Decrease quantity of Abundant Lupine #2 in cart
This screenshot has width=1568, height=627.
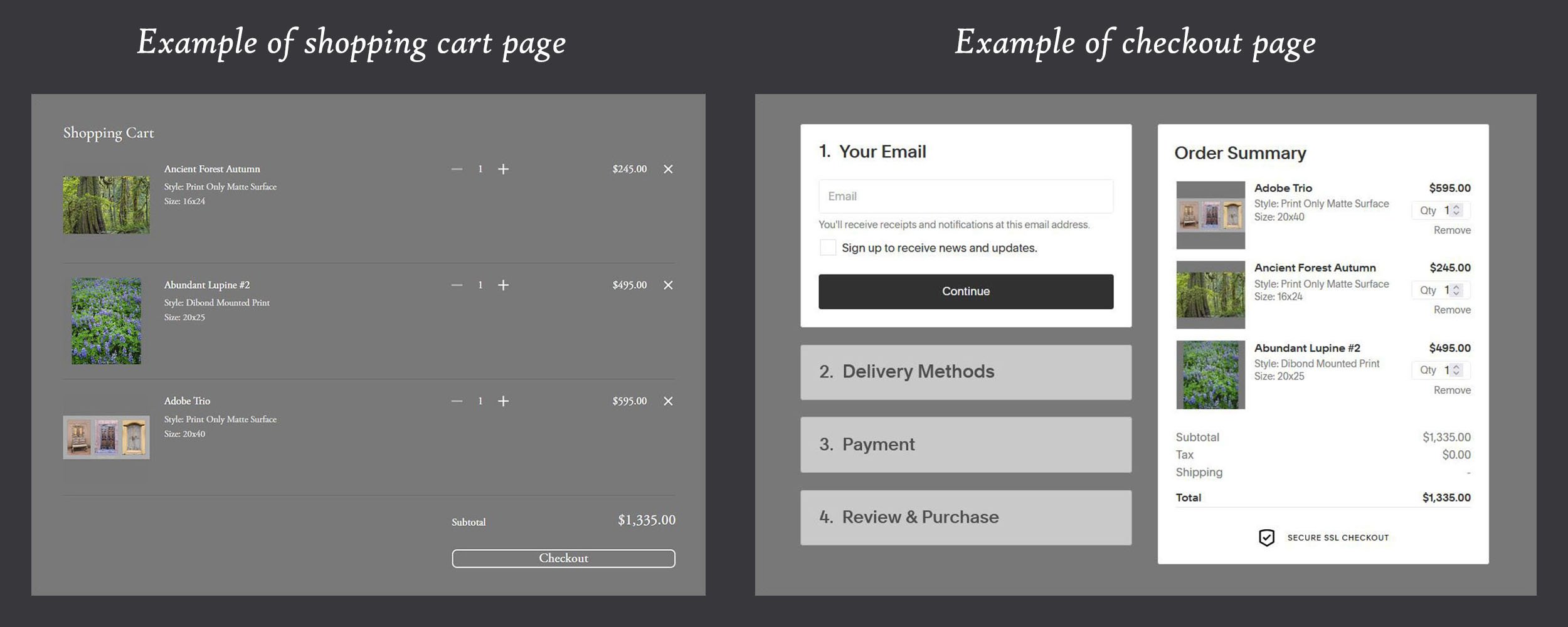point(457,285)
